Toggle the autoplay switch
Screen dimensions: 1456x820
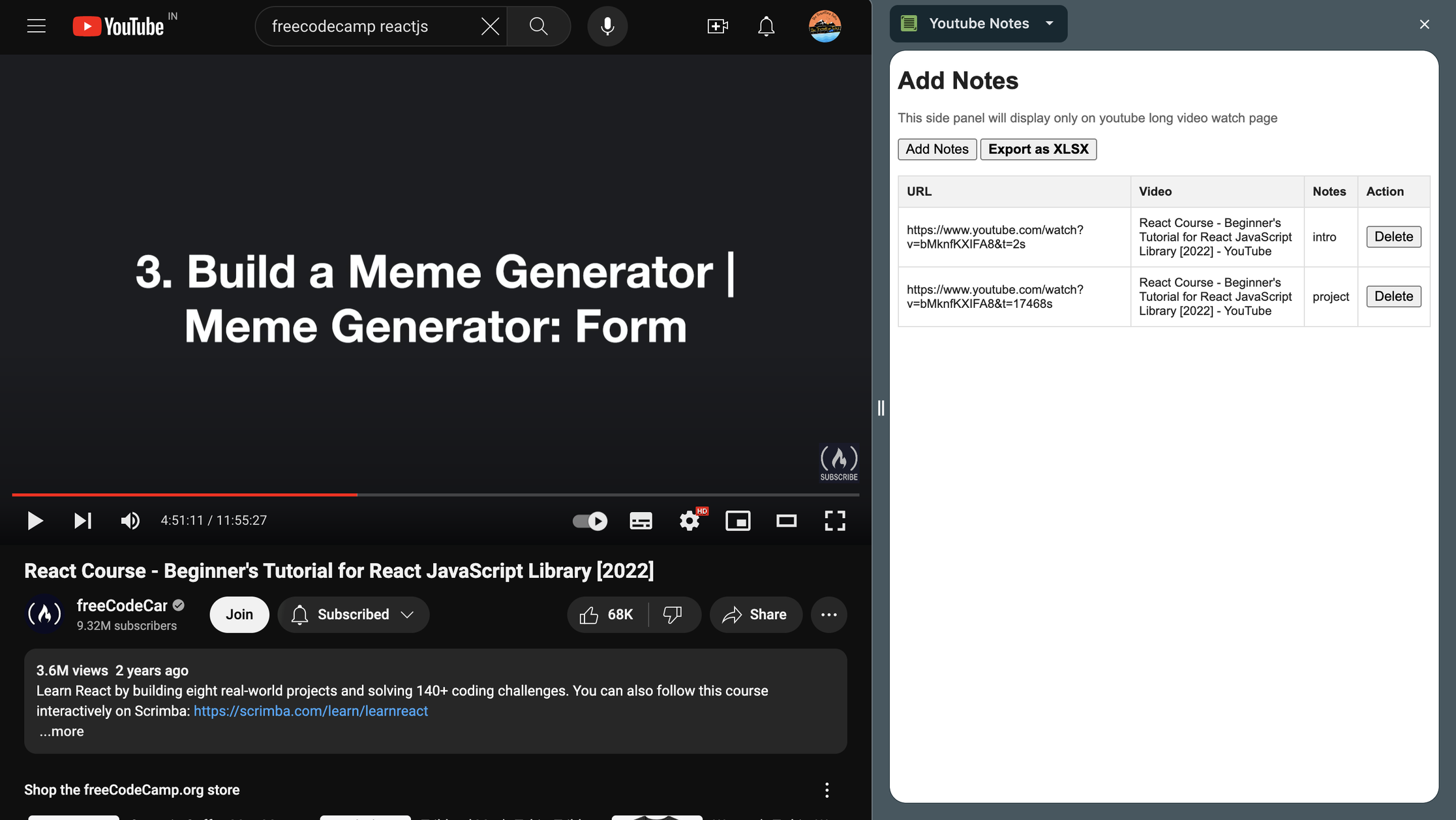coord(590,521)
